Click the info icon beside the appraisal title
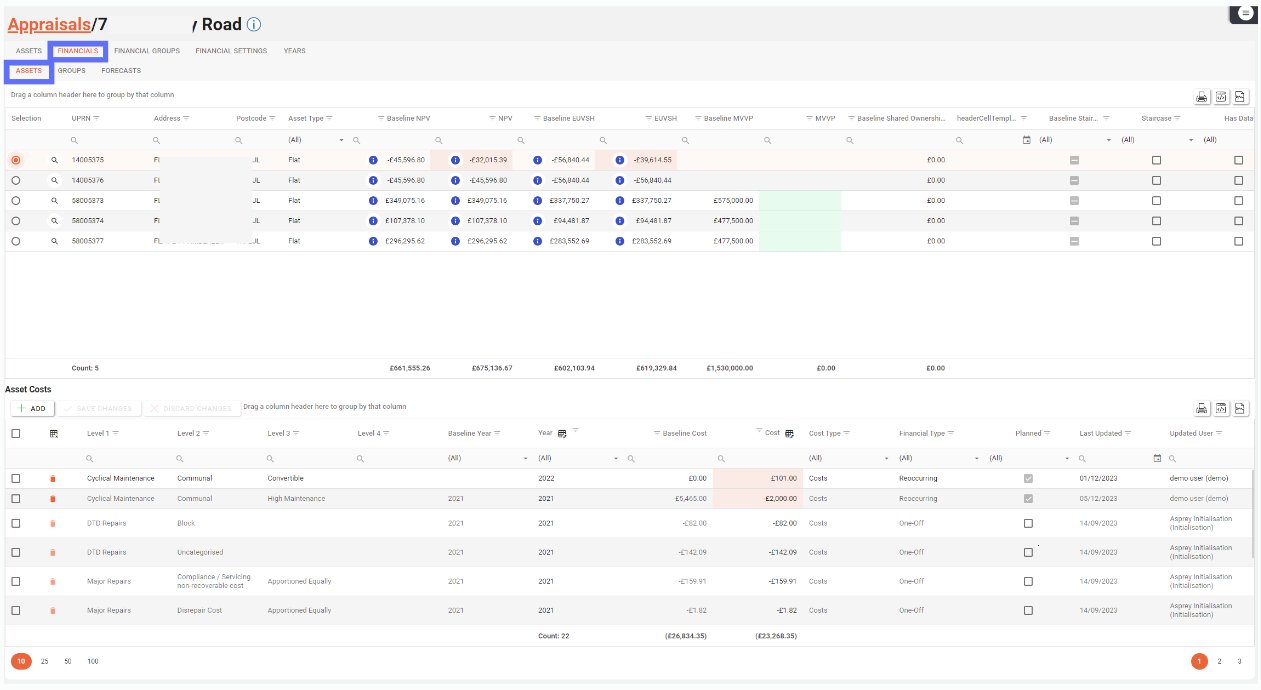The image size is (1261, 690). click(254, 25)
